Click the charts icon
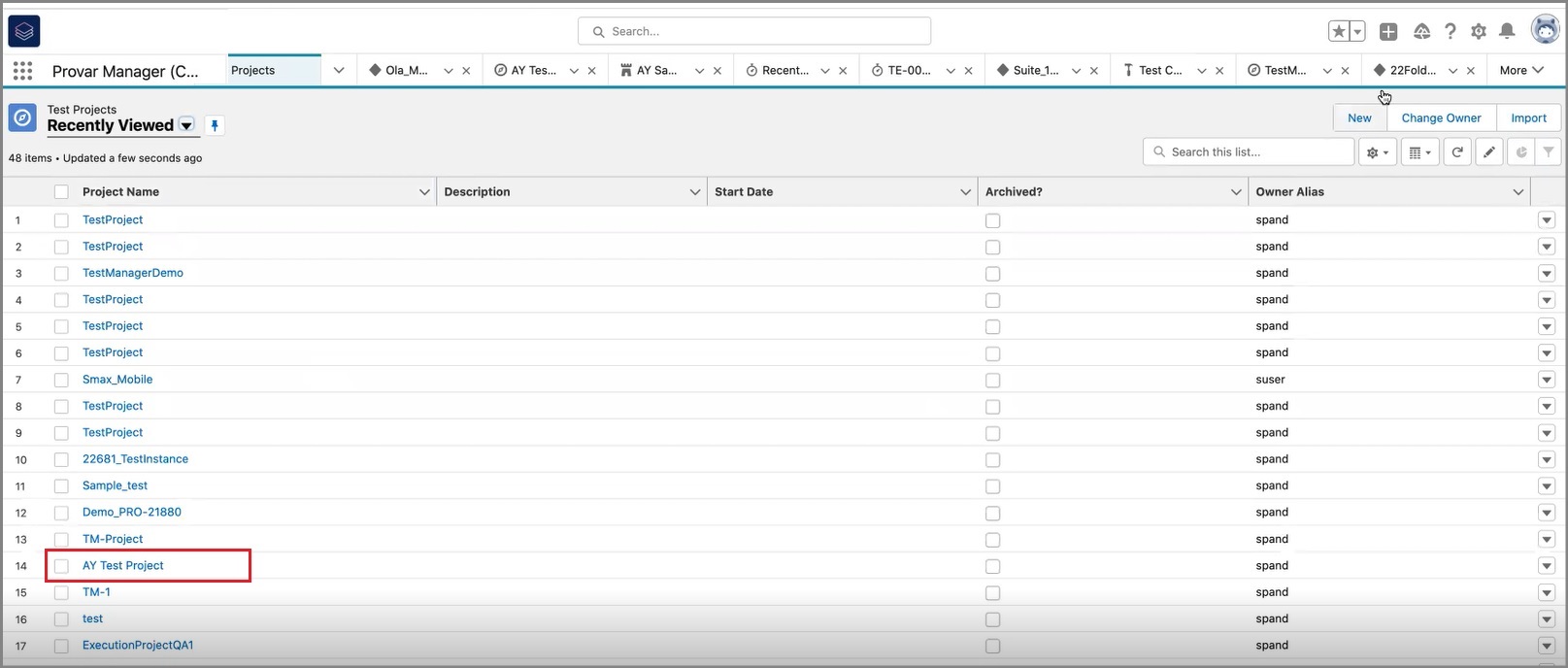Viewport: 1568px width, 668px height. click(x=1521, y=152)
